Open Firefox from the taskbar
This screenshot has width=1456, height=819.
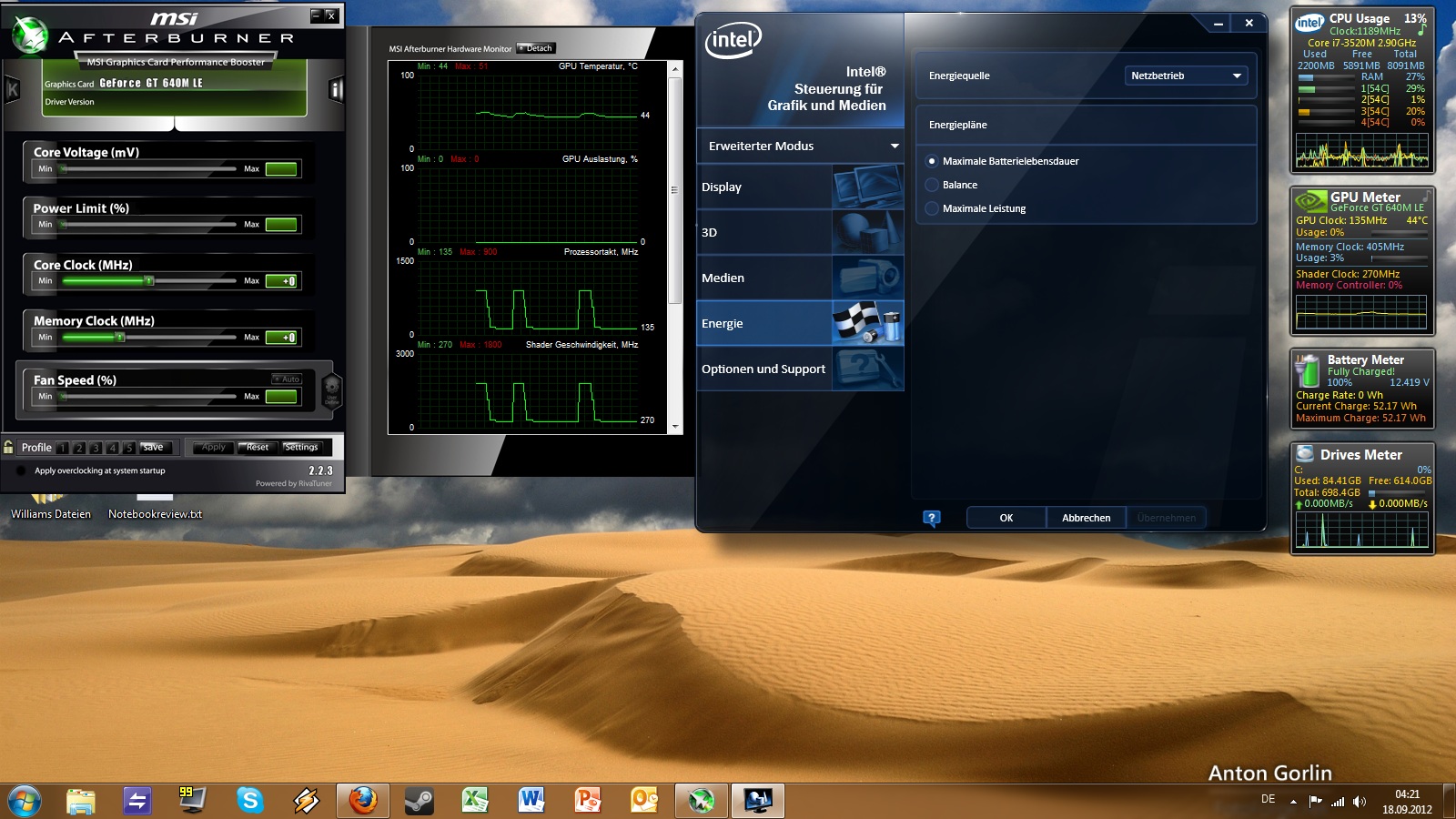(x=362, y=800)
